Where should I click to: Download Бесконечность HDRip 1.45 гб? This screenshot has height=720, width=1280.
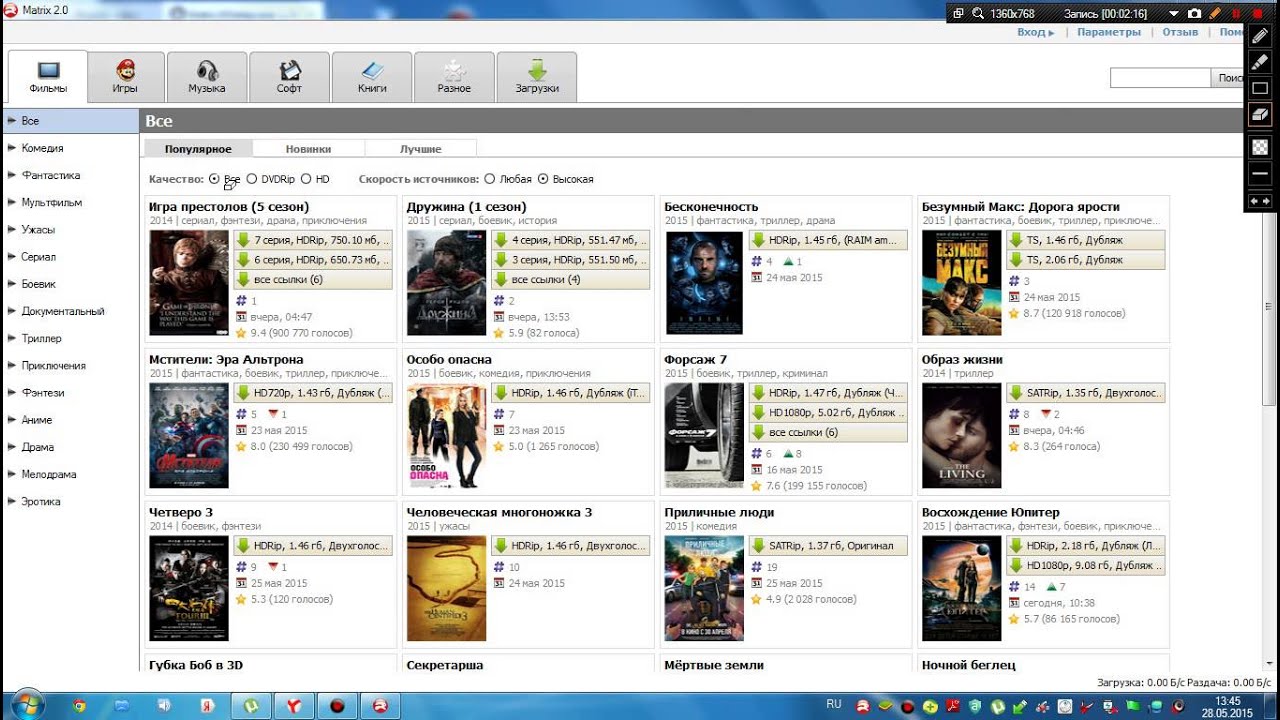[x=828, y=240]
